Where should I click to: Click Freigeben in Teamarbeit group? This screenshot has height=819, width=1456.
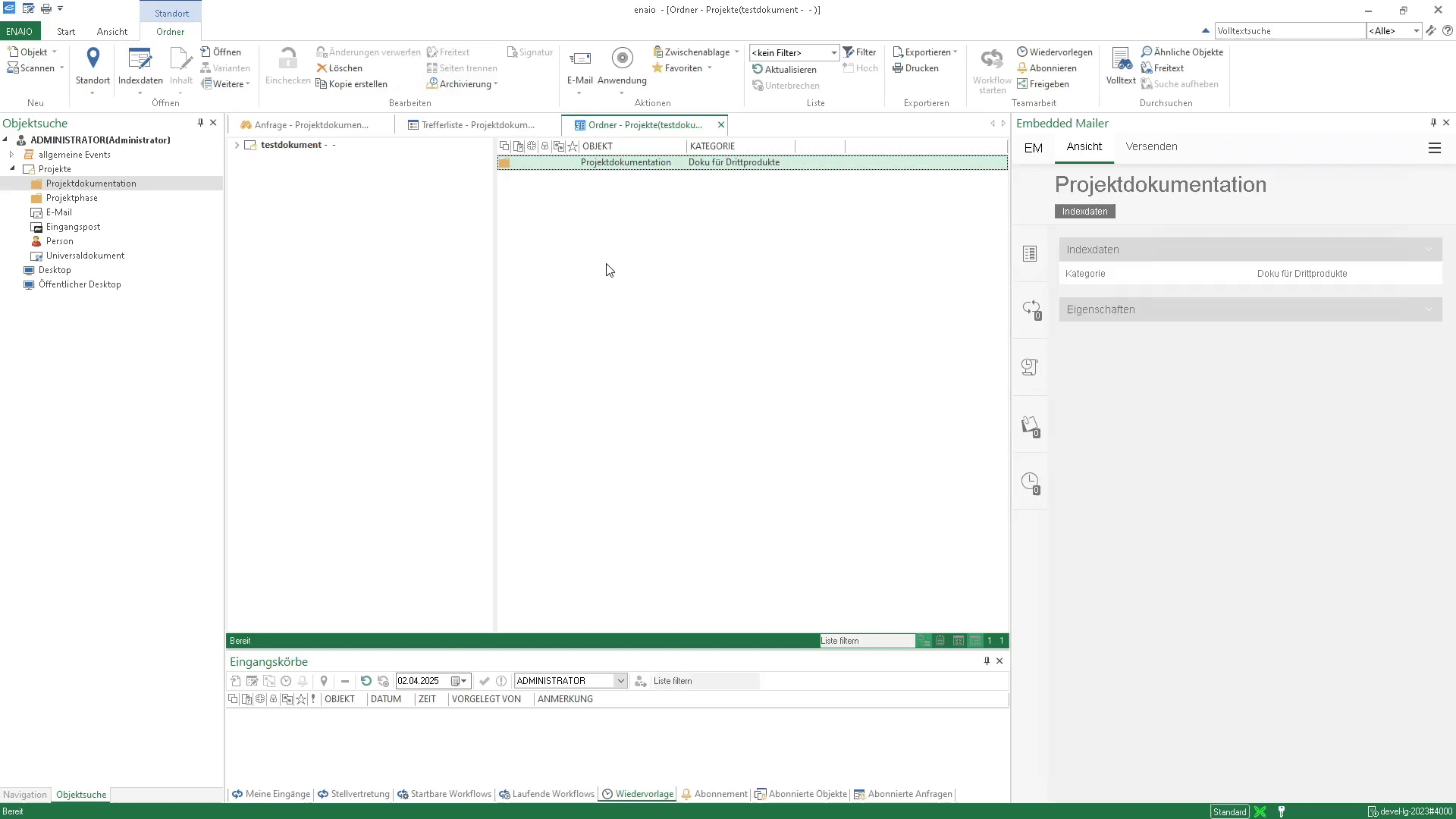pos(1043,84)
